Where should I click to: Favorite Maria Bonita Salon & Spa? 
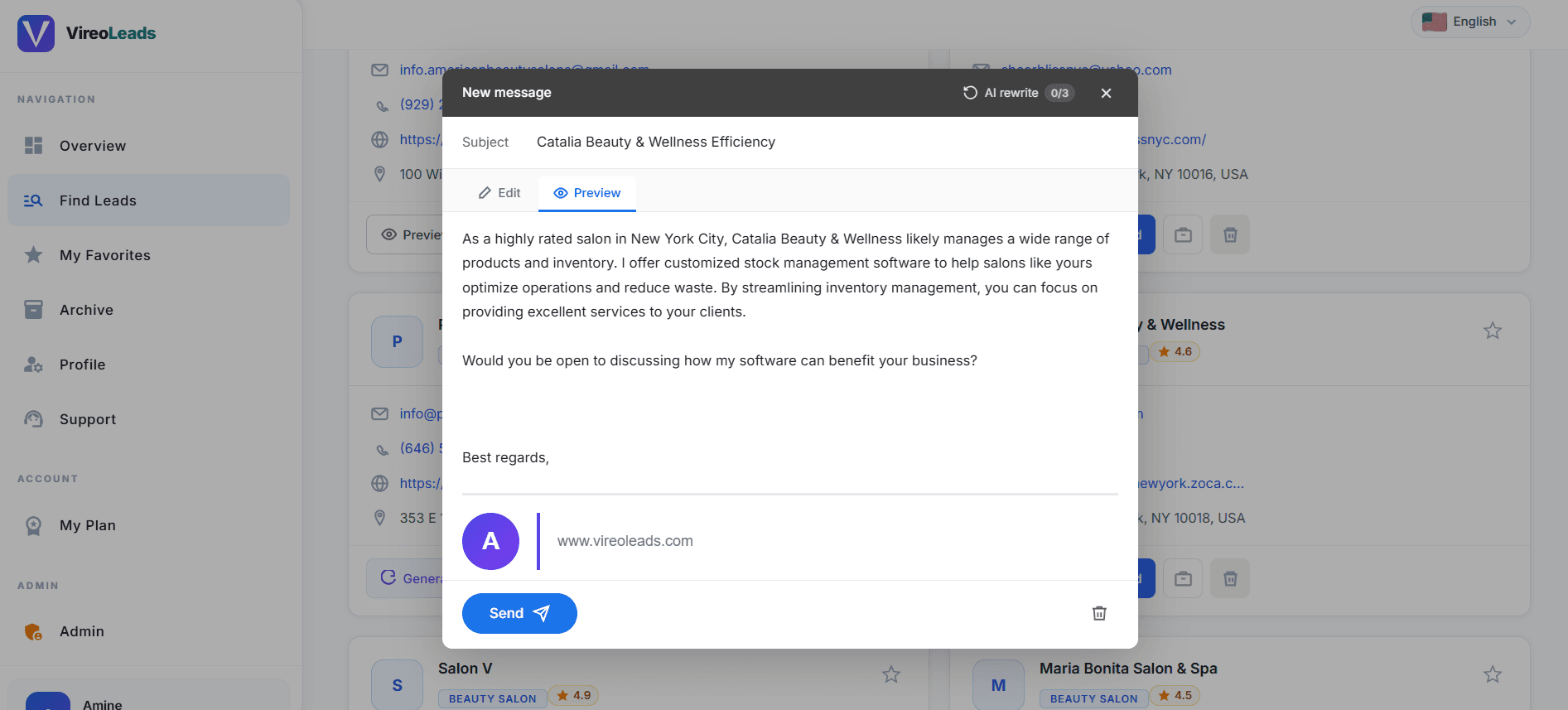[x=1493, y=674]
